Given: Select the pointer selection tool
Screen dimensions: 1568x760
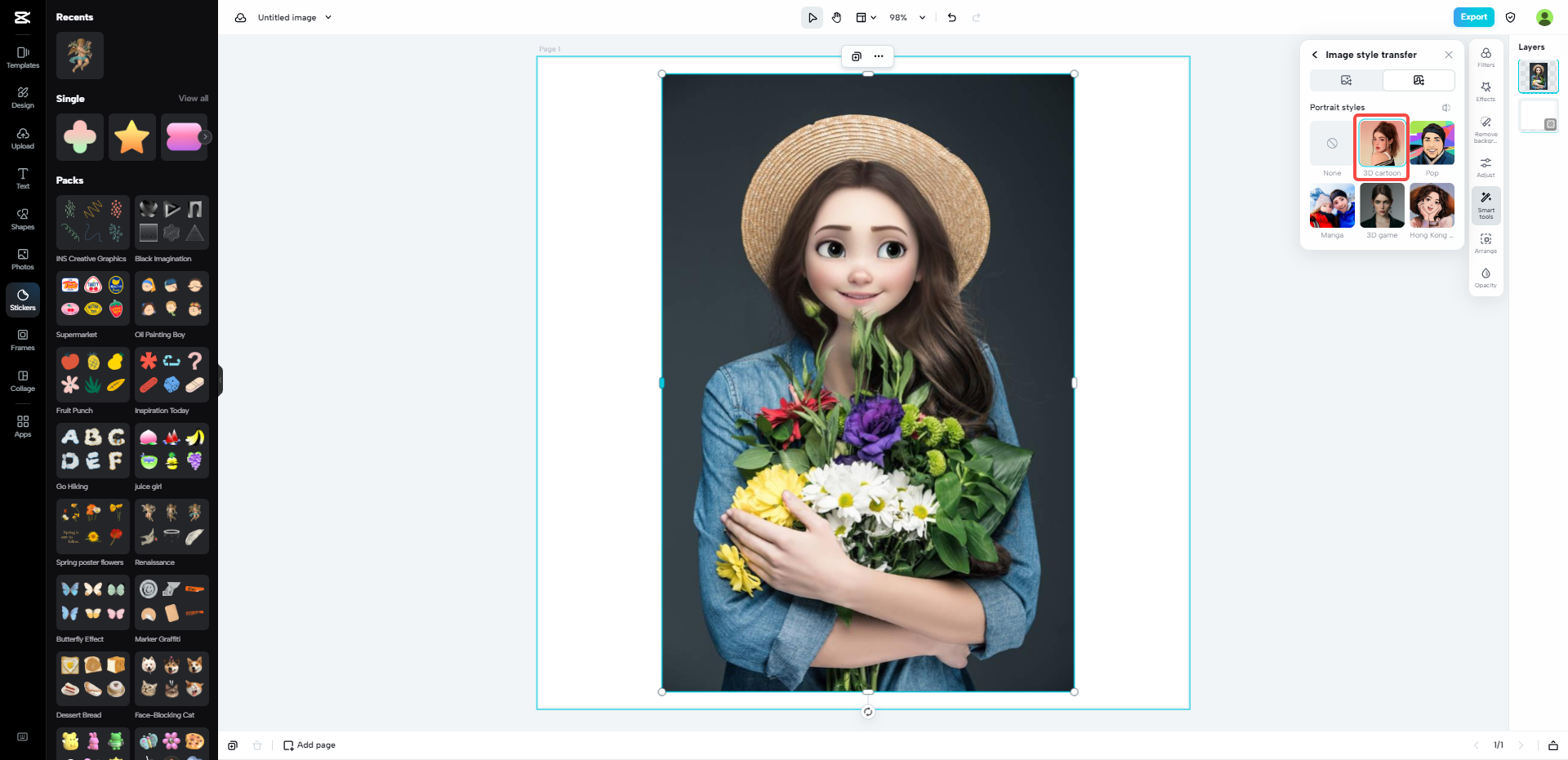Looking at the screenshot, I should (x=812, y=17).
